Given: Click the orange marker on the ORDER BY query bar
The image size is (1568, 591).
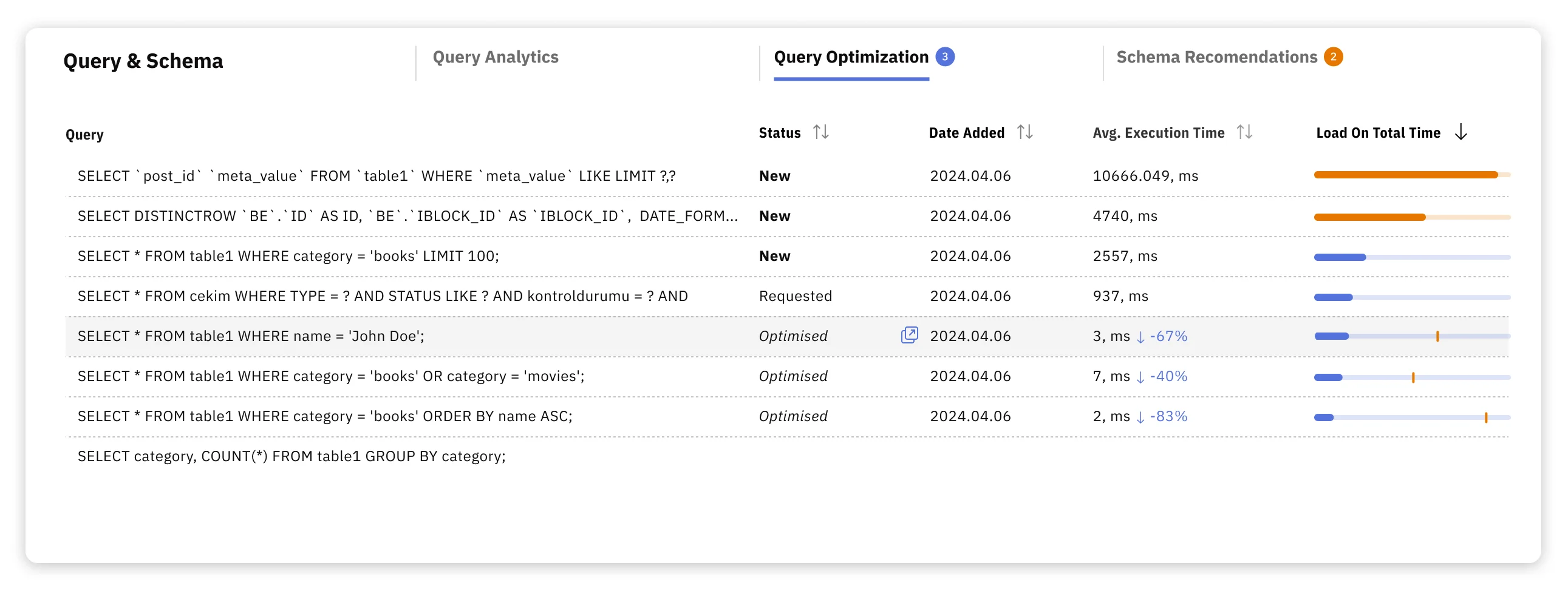Looking at the screenshot, I should pyautogui.click(x=1486, y=417).
